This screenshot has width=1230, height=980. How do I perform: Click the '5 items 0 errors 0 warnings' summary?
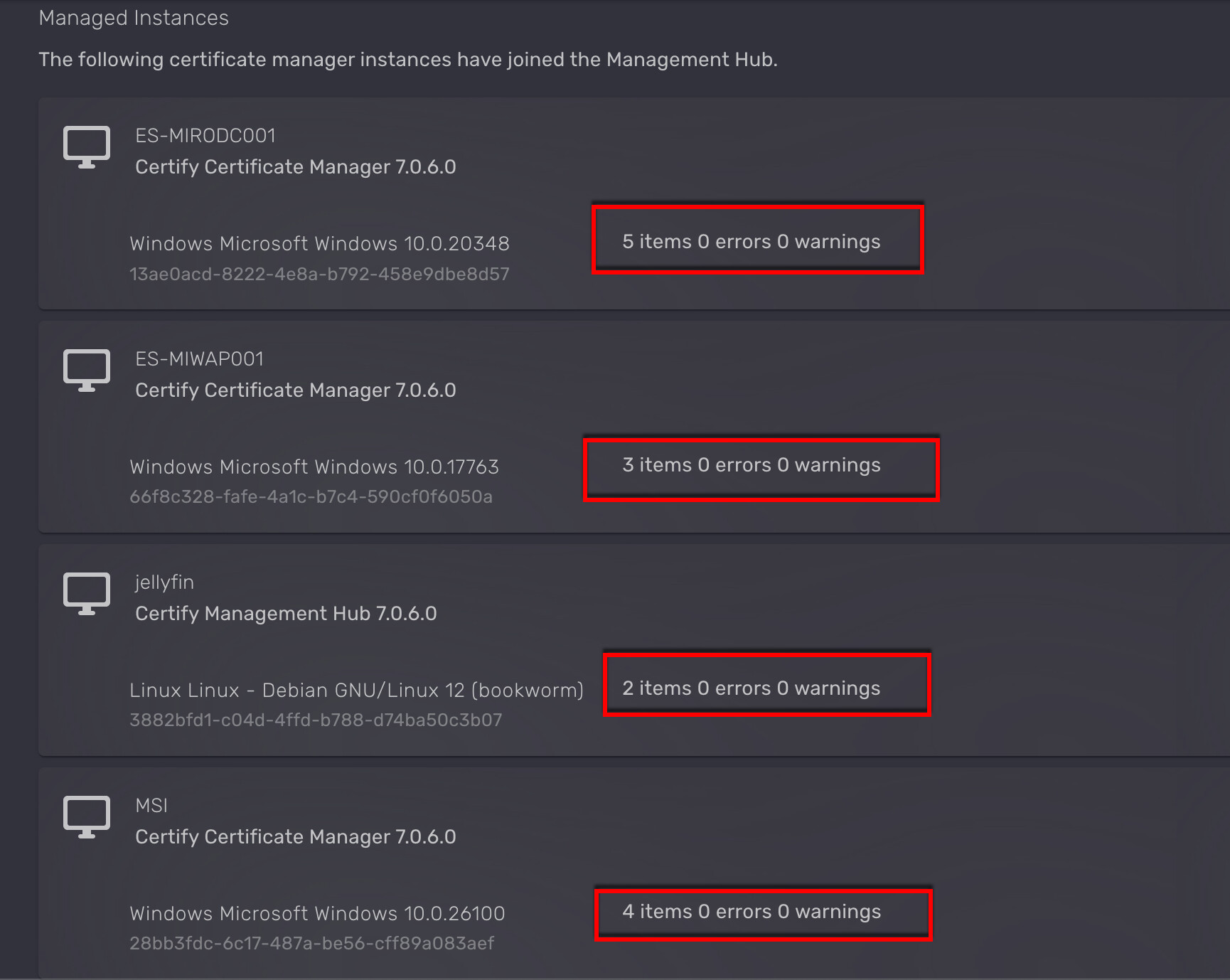pos(752,242)
